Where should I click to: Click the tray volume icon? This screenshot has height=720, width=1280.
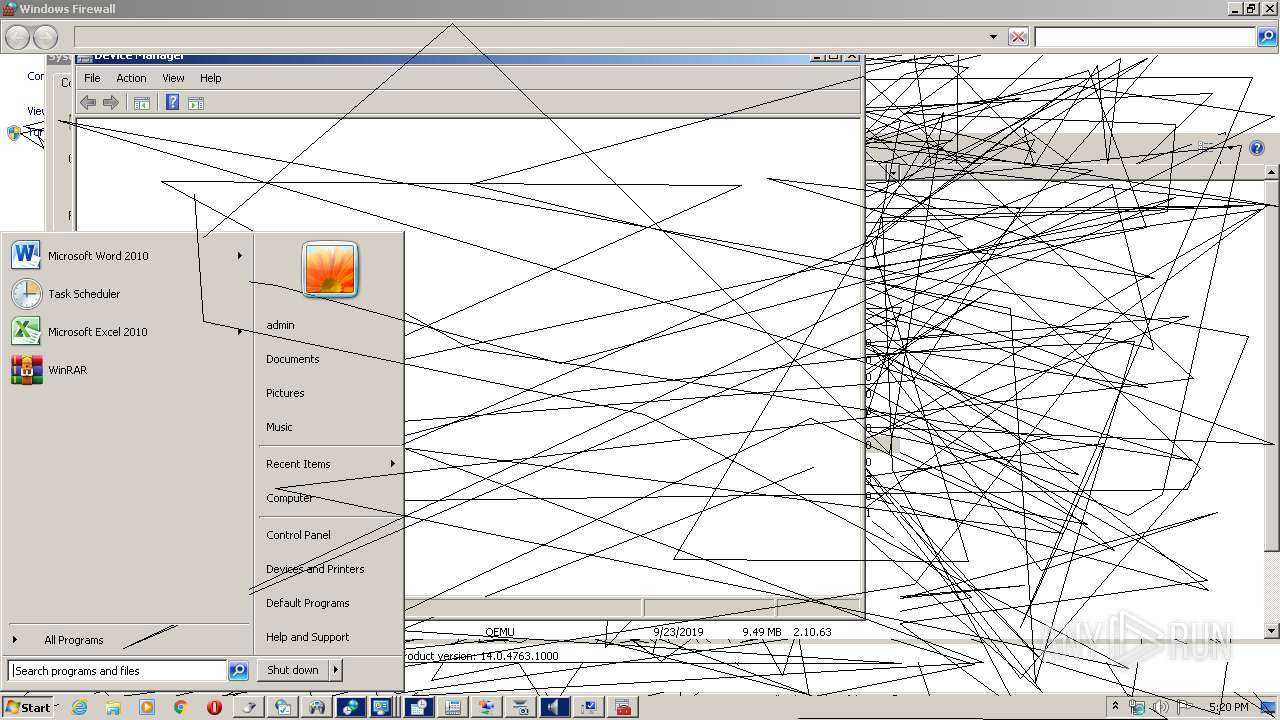[1160, 707]
